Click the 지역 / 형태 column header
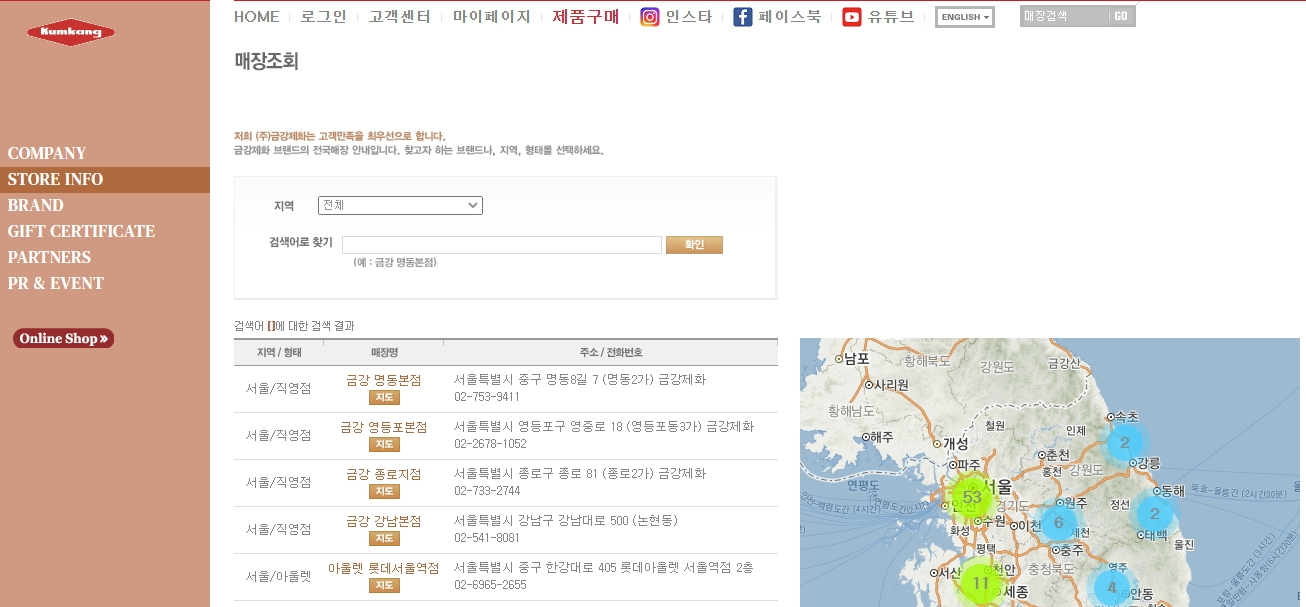This screenshot has height=607, width=1306. [279, 353]
